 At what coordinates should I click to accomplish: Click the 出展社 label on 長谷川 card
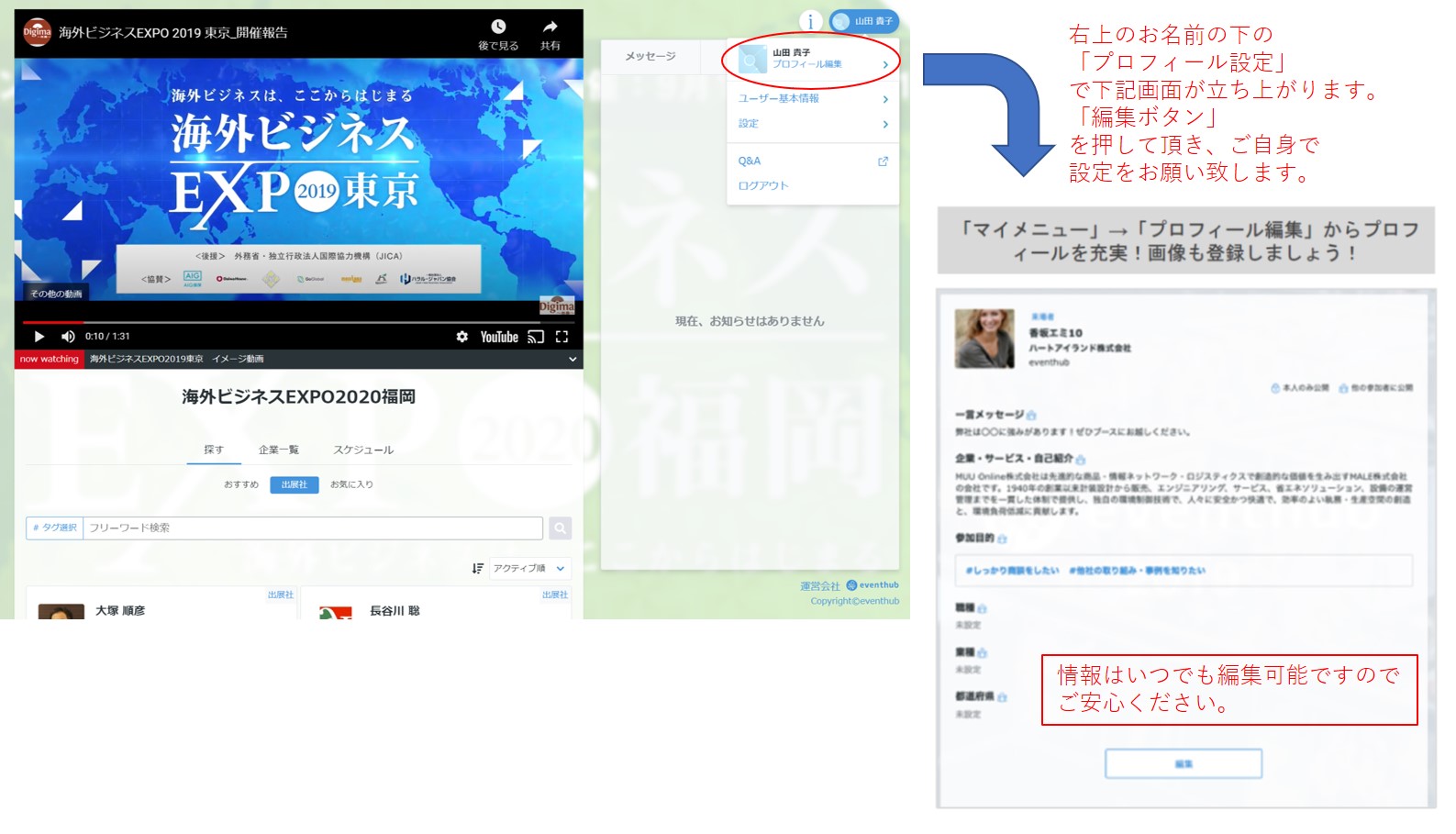[x=555, y=595]
